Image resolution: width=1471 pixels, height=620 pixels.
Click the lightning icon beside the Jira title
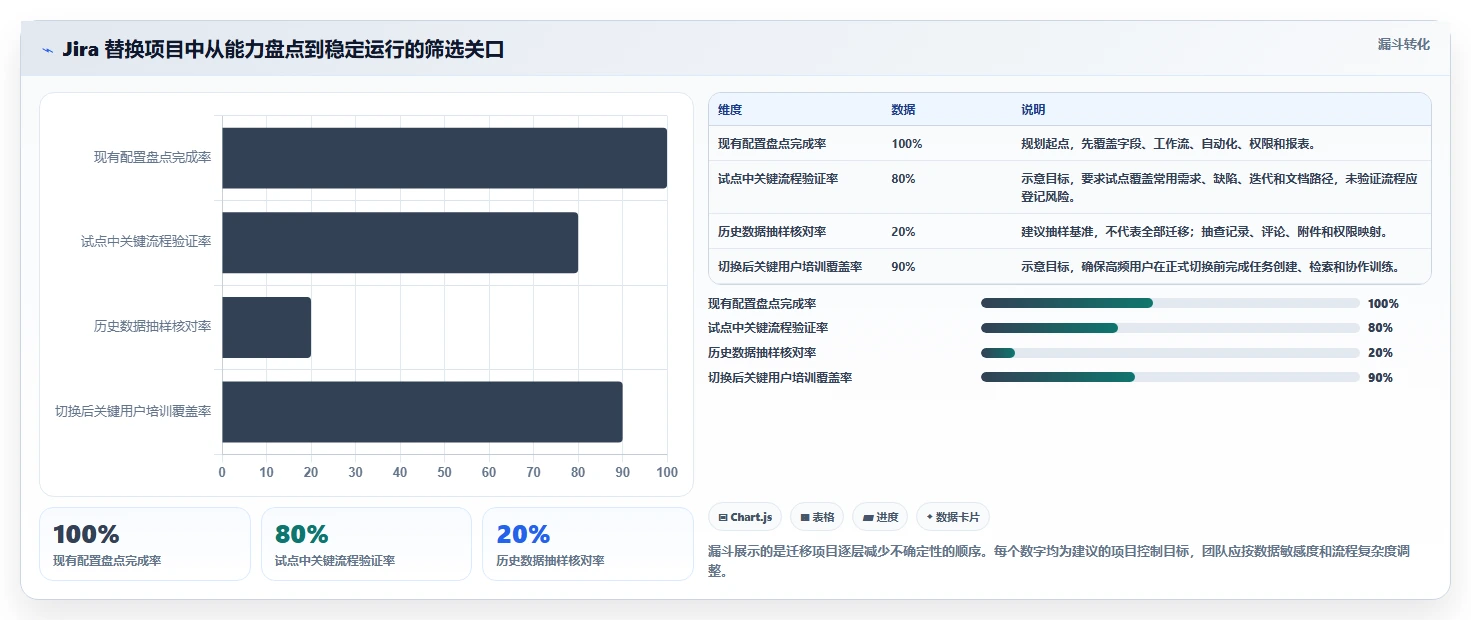47,50
